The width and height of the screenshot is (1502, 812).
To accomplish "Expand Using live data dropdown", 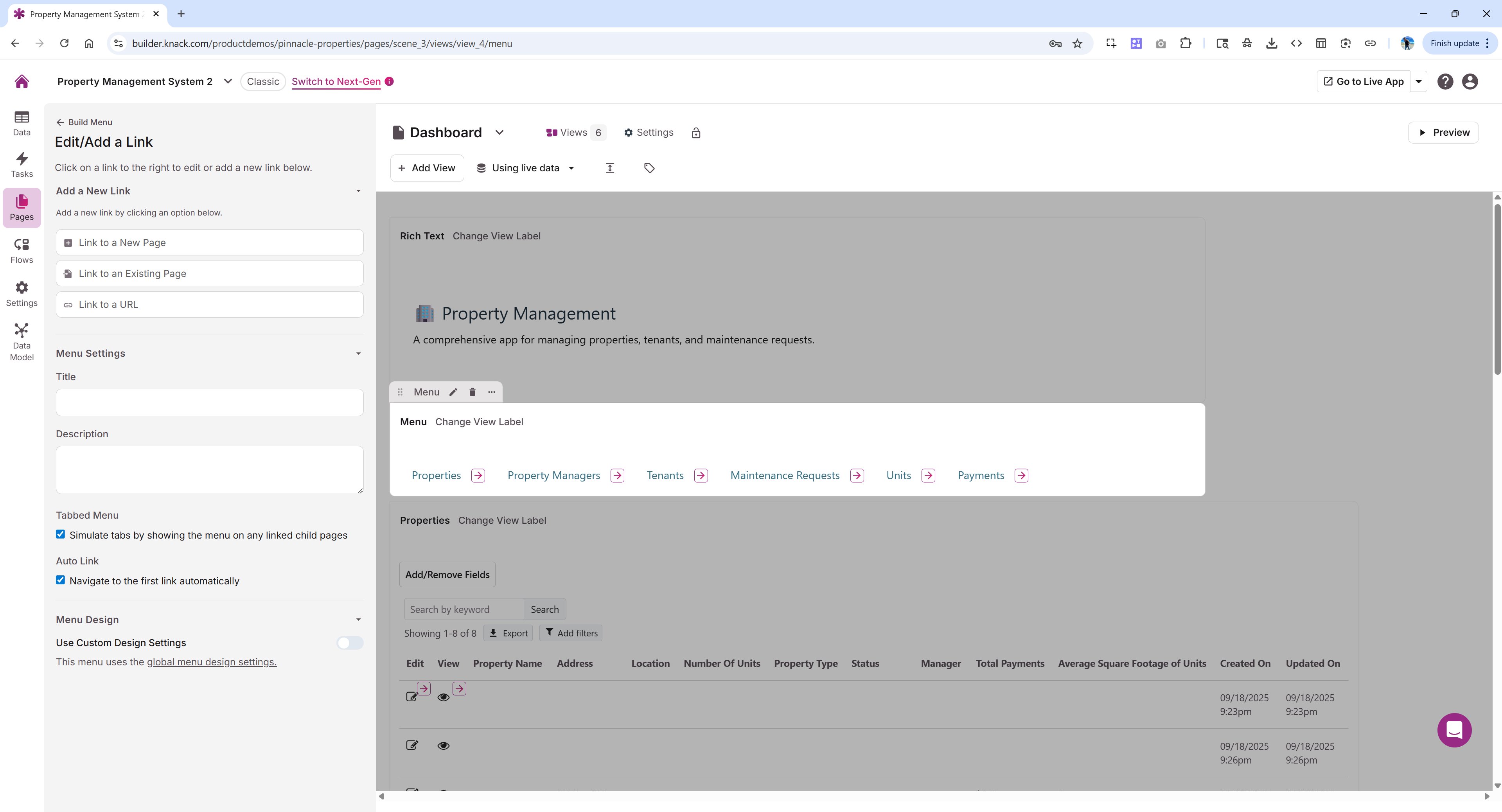I will (526, 168).
